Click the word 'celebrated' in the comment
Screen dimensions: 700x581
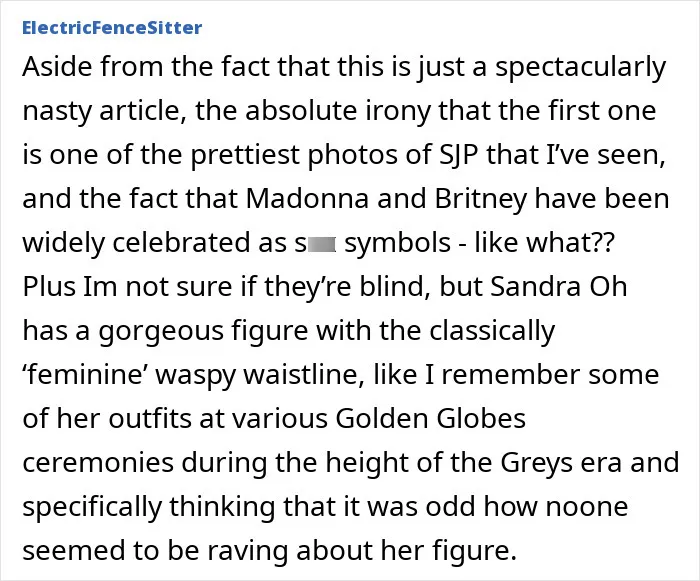[x=181, y=242]
